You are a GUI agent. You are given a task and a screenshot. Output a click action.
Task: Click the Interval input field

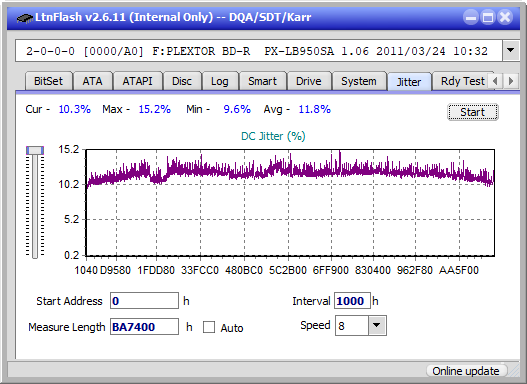[352, 300]
